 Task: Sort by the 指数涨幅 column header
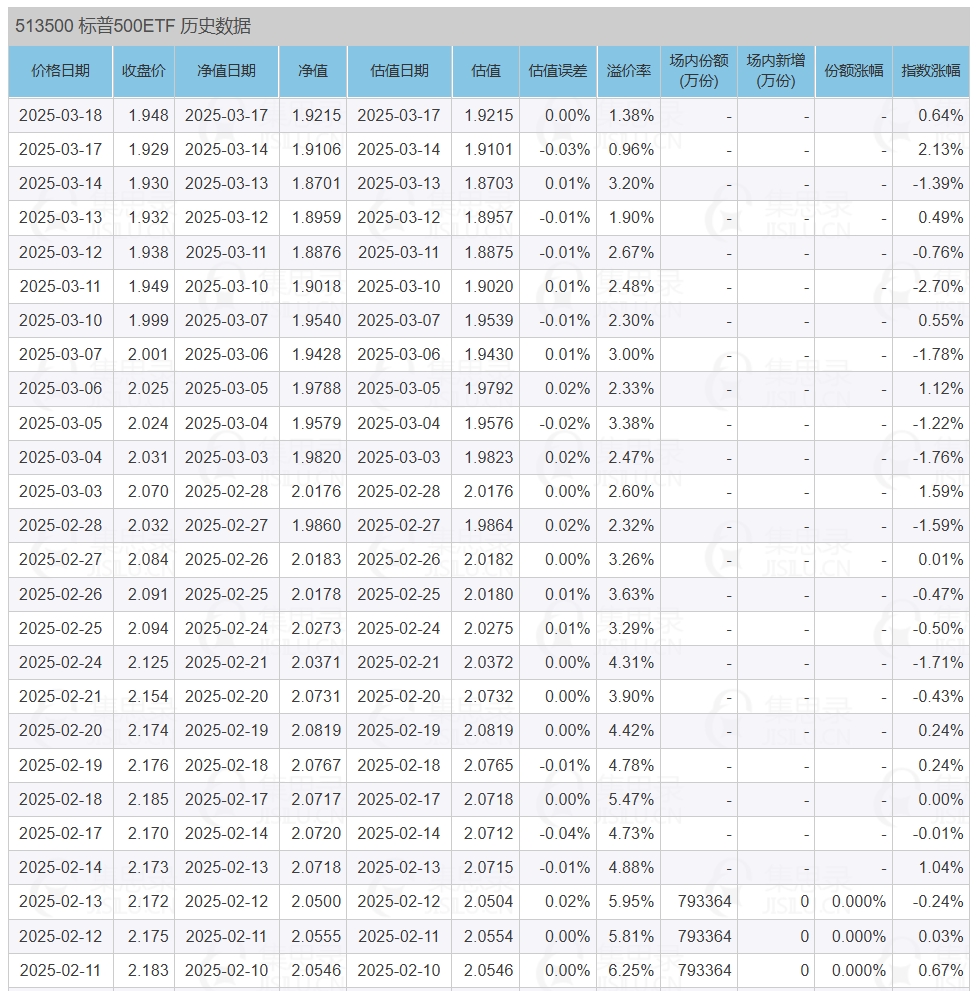(930, 71)
